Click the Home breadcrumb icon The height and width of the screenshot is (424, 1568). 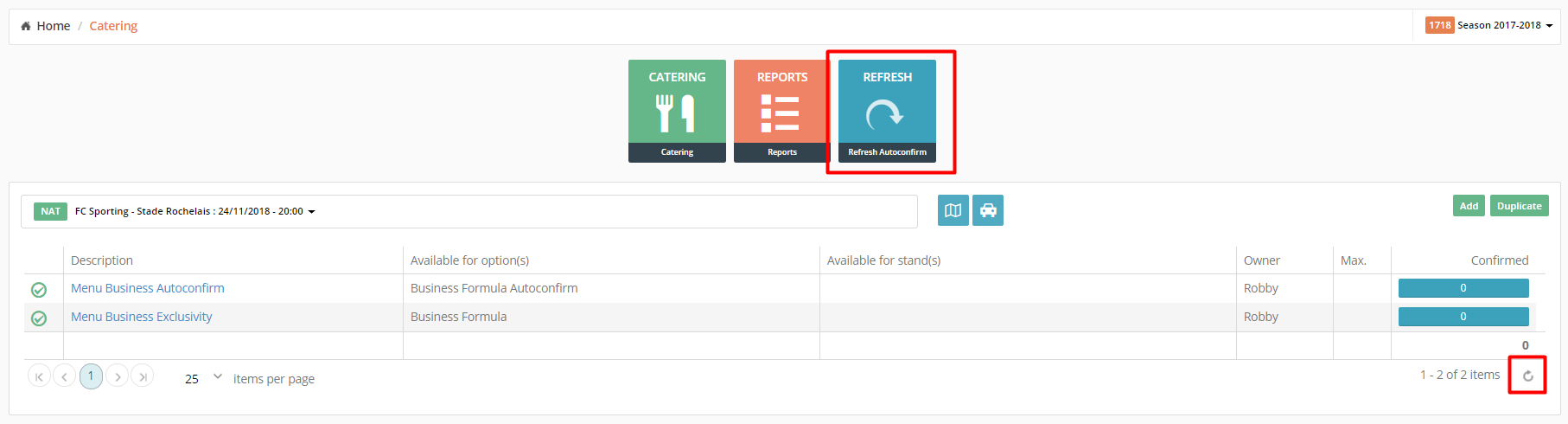point(26,26)
